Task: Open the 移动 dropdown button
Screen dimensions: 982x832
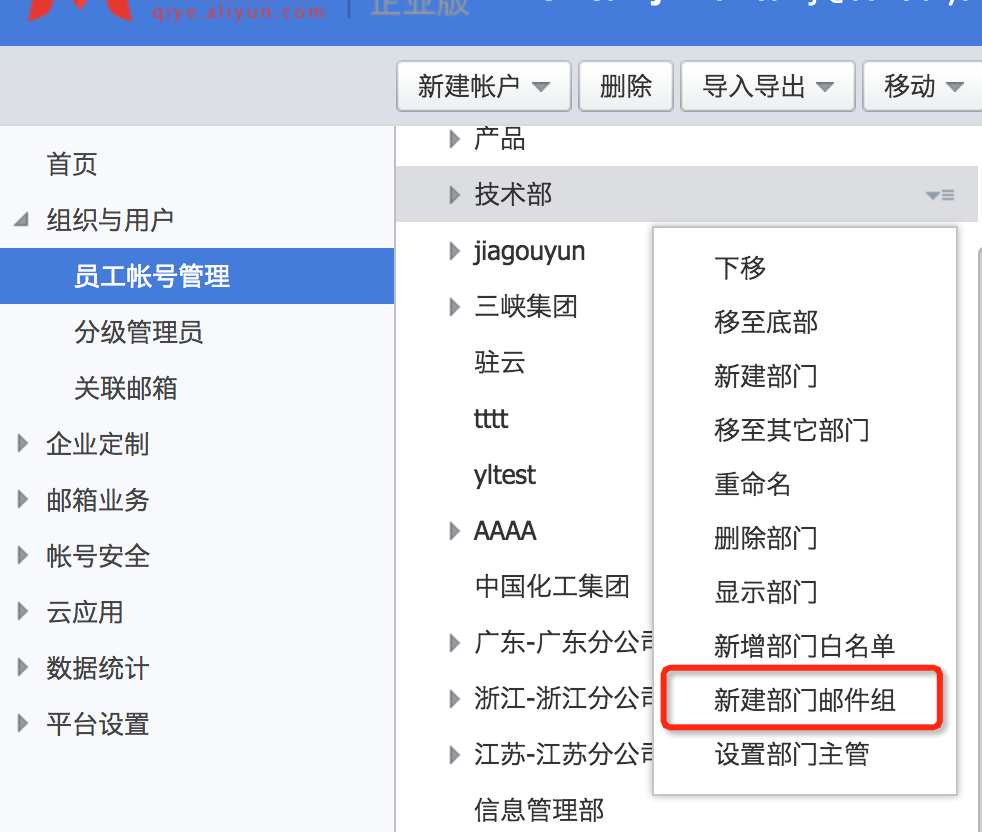Action: click(923, 86)
